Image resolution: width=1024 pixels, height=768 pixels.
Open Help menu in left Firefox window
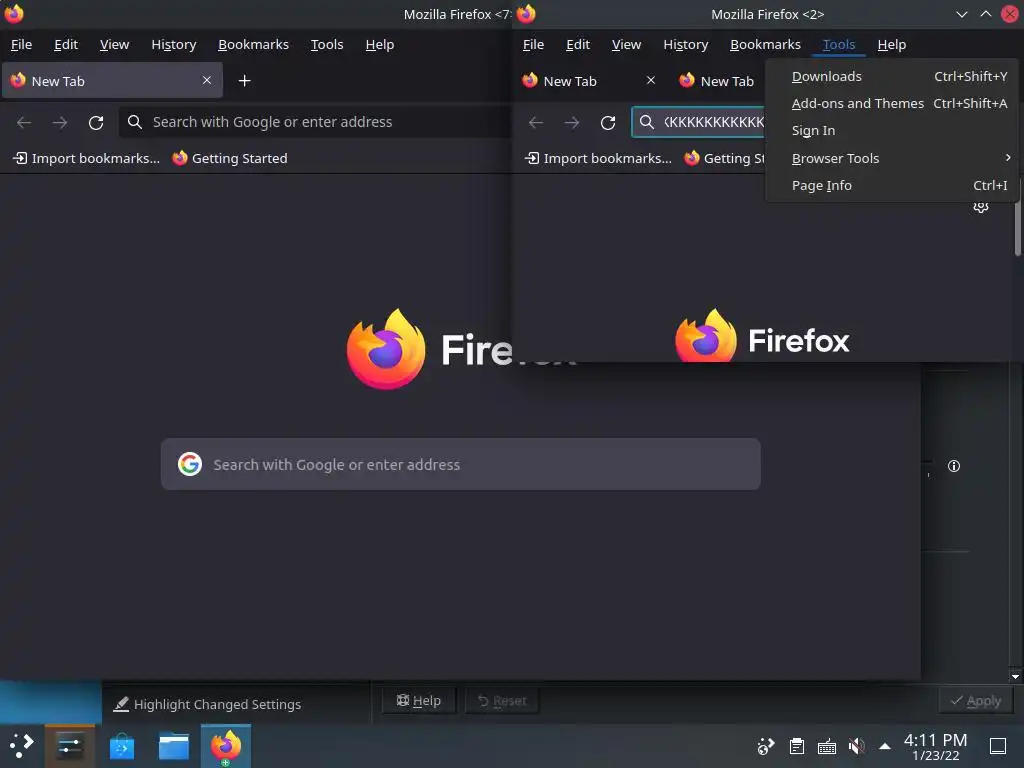coord(379,44)
